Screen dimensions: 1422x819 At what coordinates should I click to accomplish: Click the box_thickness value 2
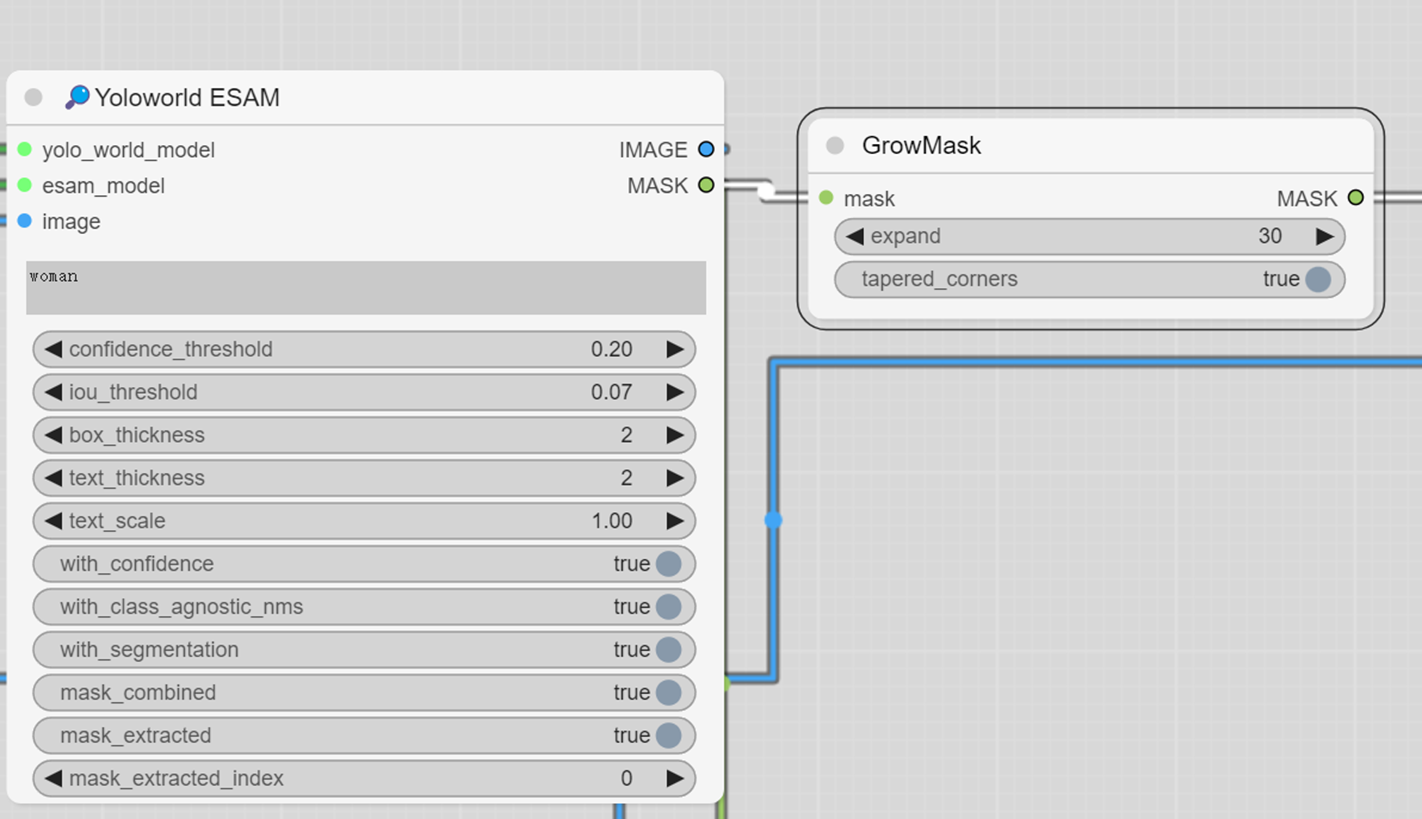[626, 435]
